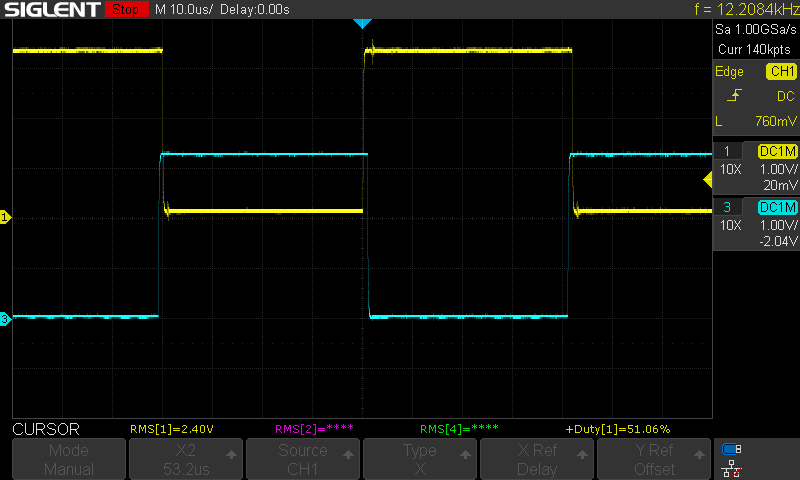Click the USB connection status icon

click(x=733, y=449)
